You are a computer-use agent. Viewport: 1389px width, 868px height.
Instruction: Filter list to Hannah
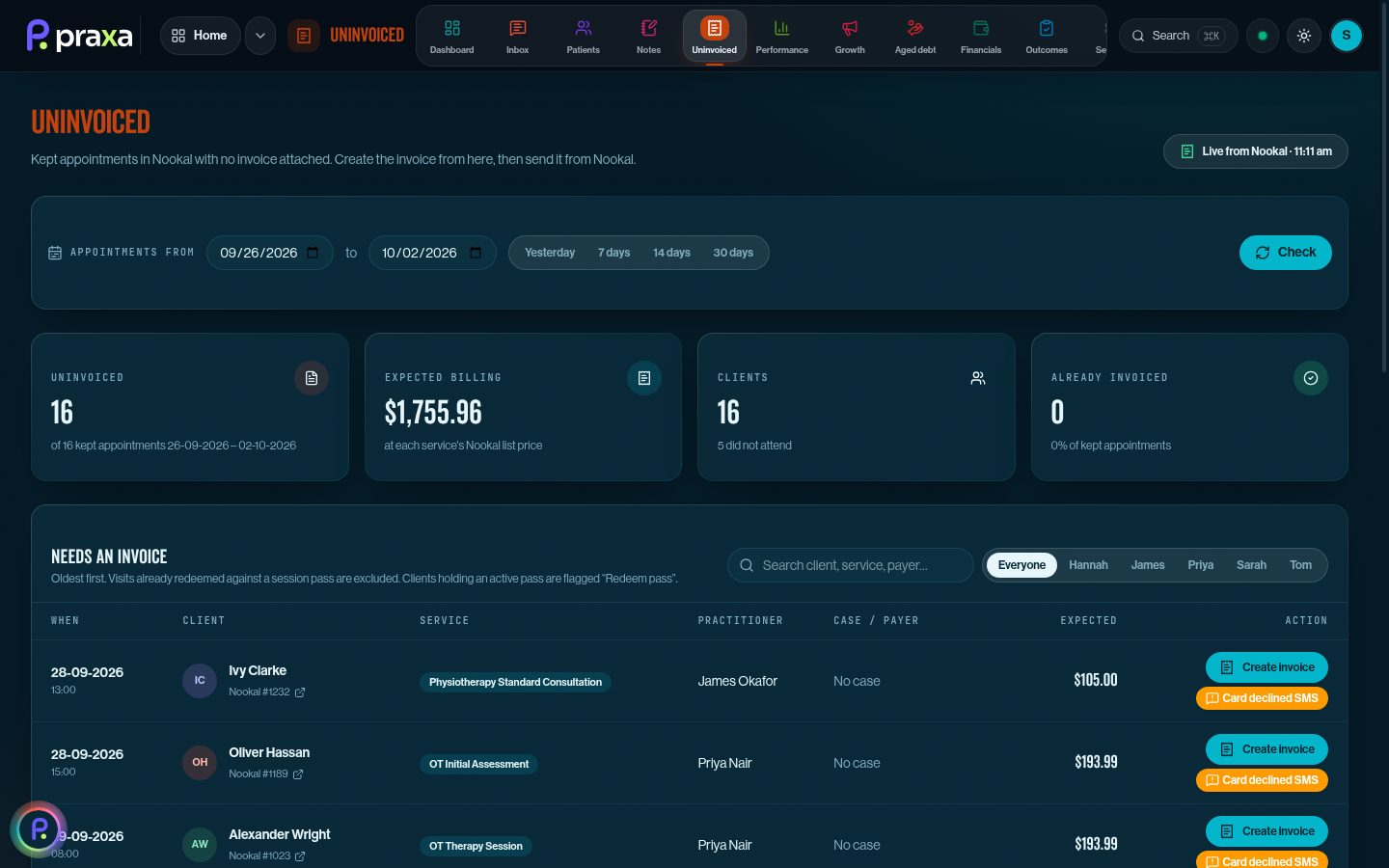(x=1088, y=565)
